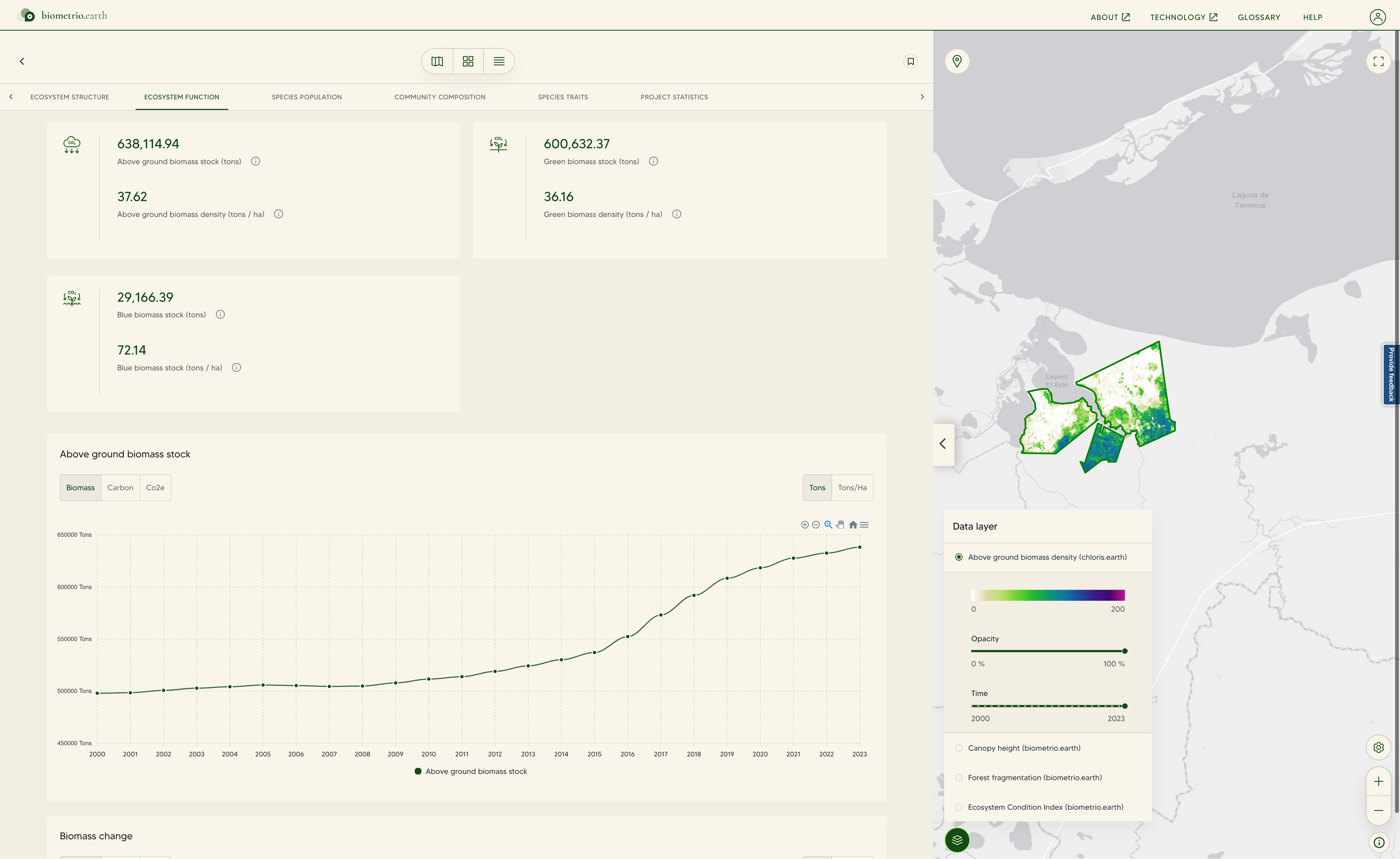
Task: Click the 600,632.37 green biomass value
Action: click(577, 144)
